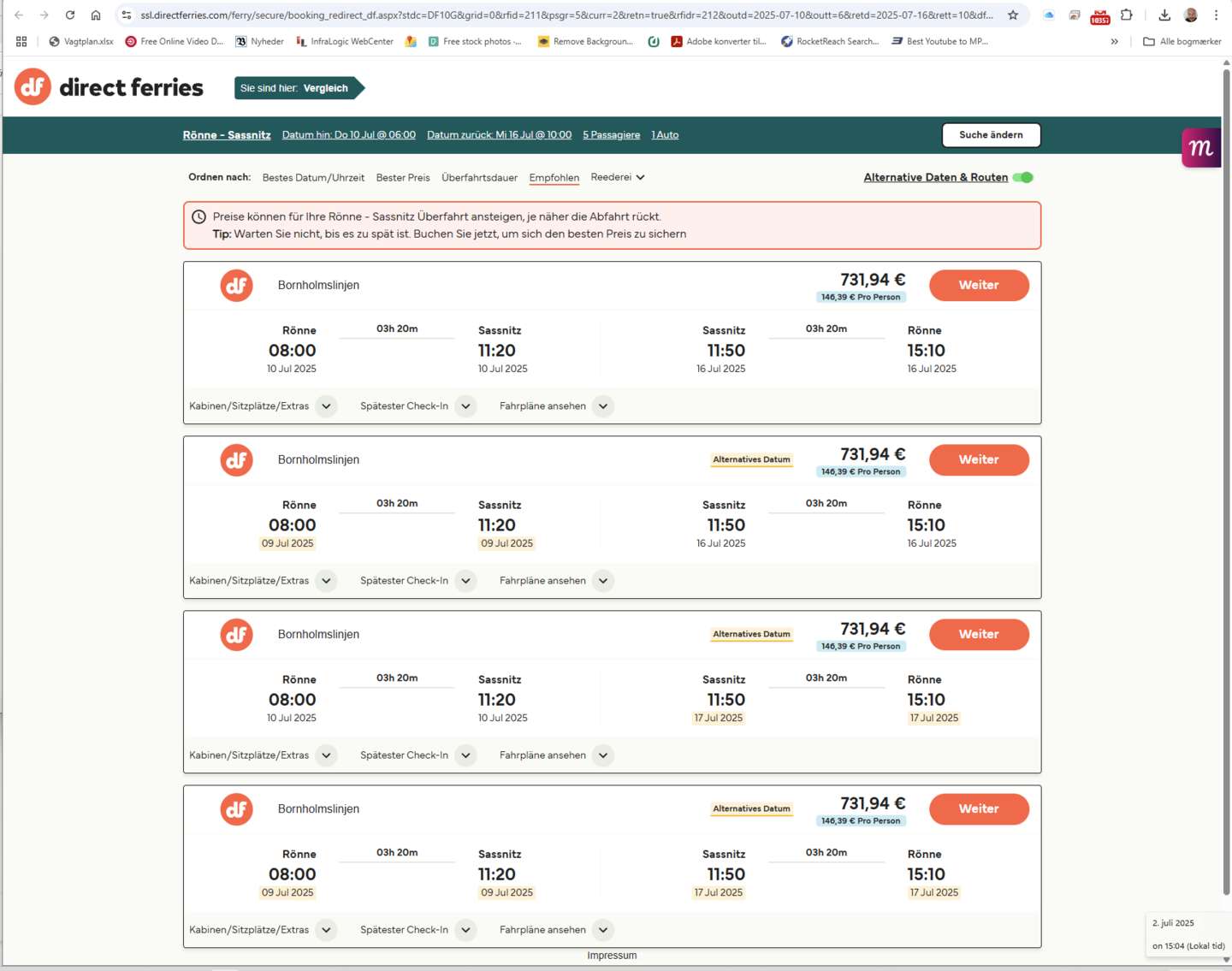Screen dimensions: 1232x971
Task: Reload the page in the browser
Action: (x=70, y=15)
